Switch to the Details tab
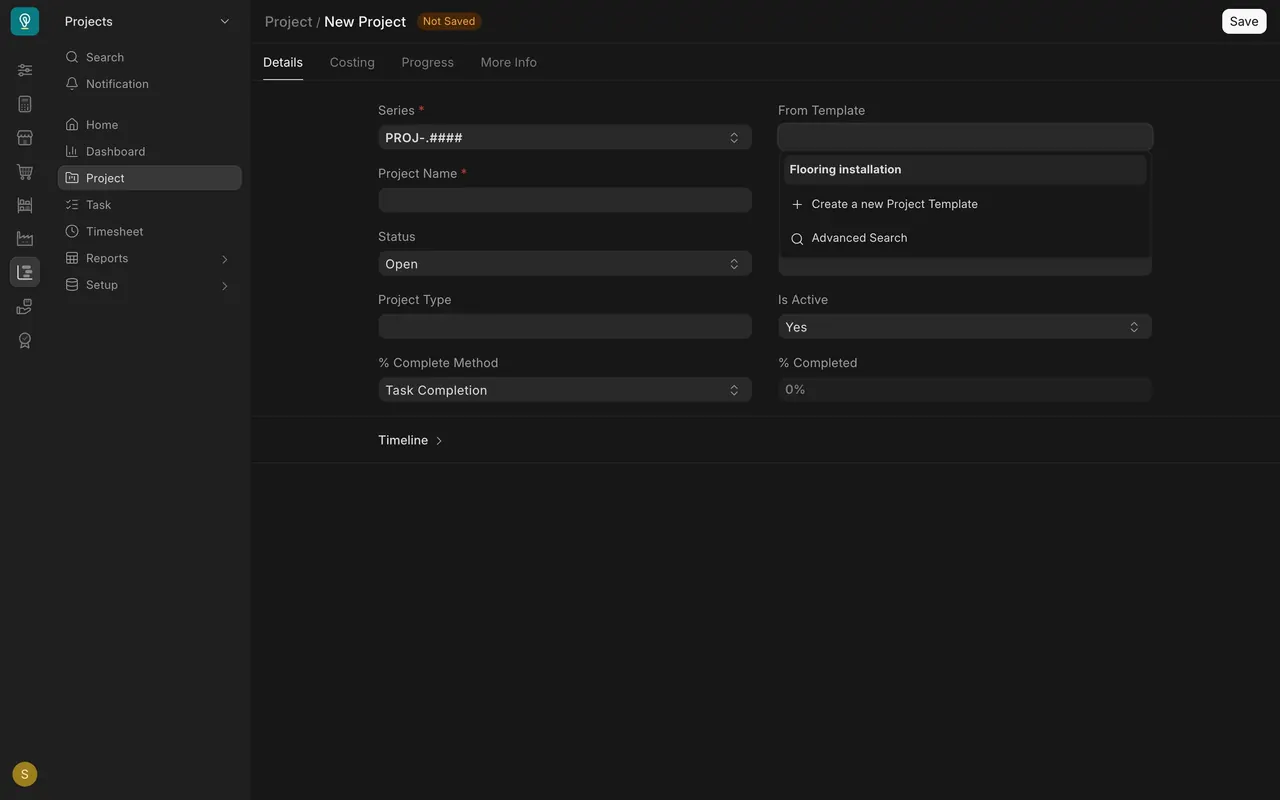 [x=283, y=62]
